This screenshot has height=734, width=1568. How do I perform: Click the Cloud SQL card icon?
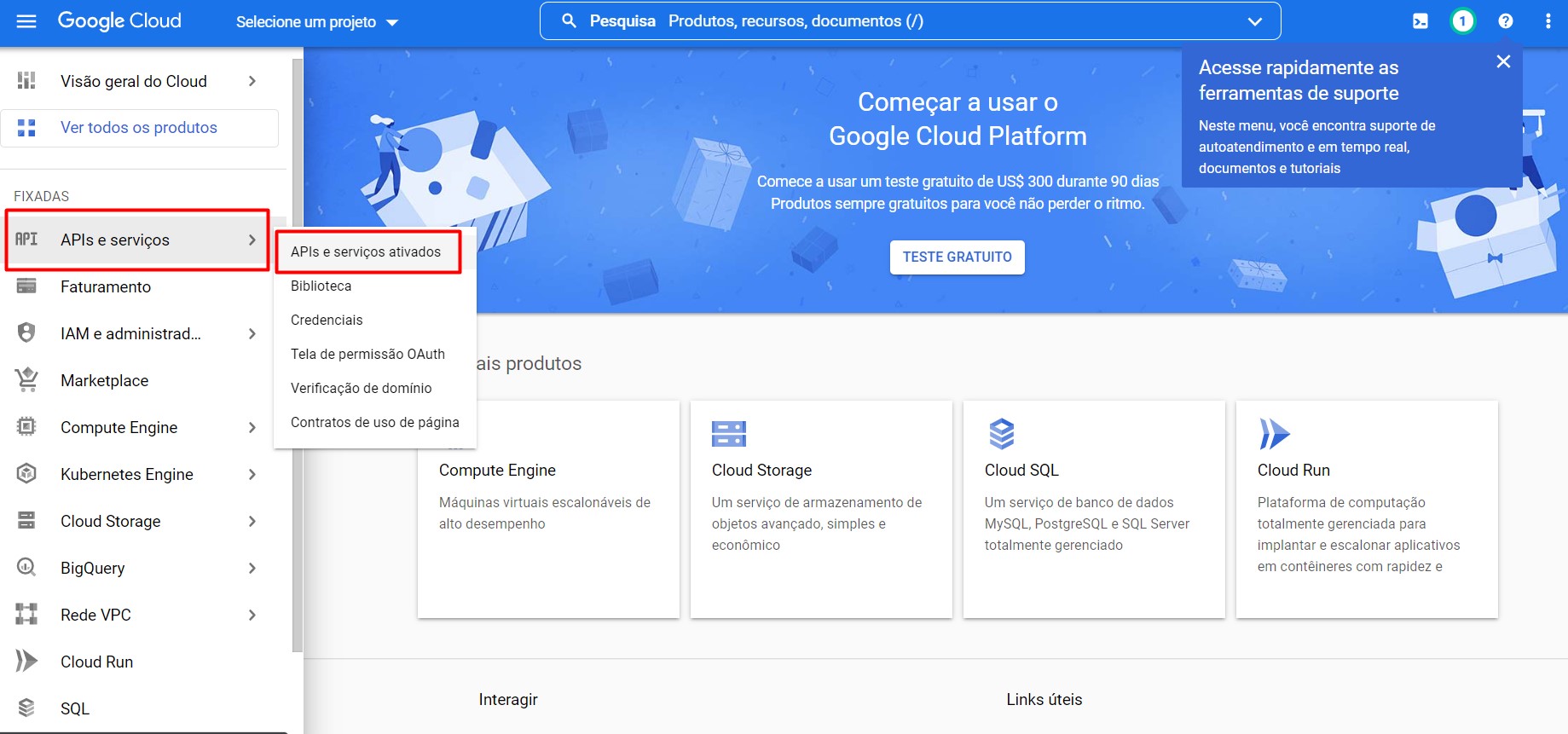(1002, 434)
